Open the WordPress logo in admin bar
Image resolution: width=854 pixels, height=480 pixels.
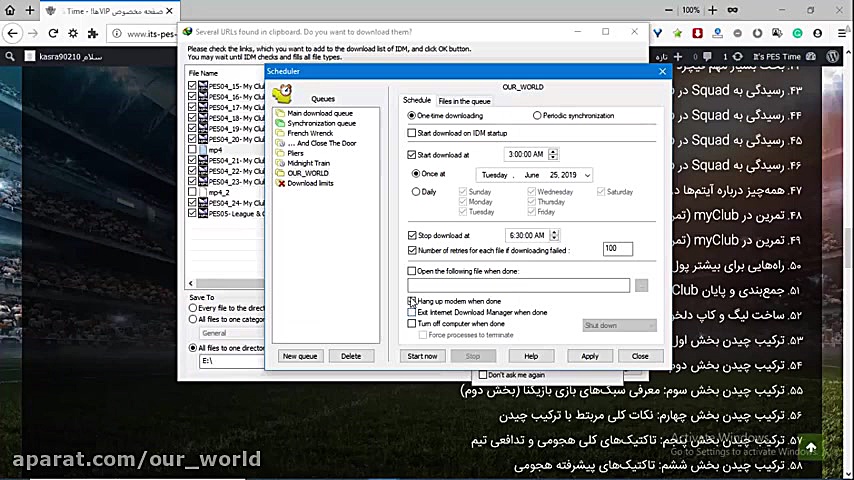tap(832, 56)
